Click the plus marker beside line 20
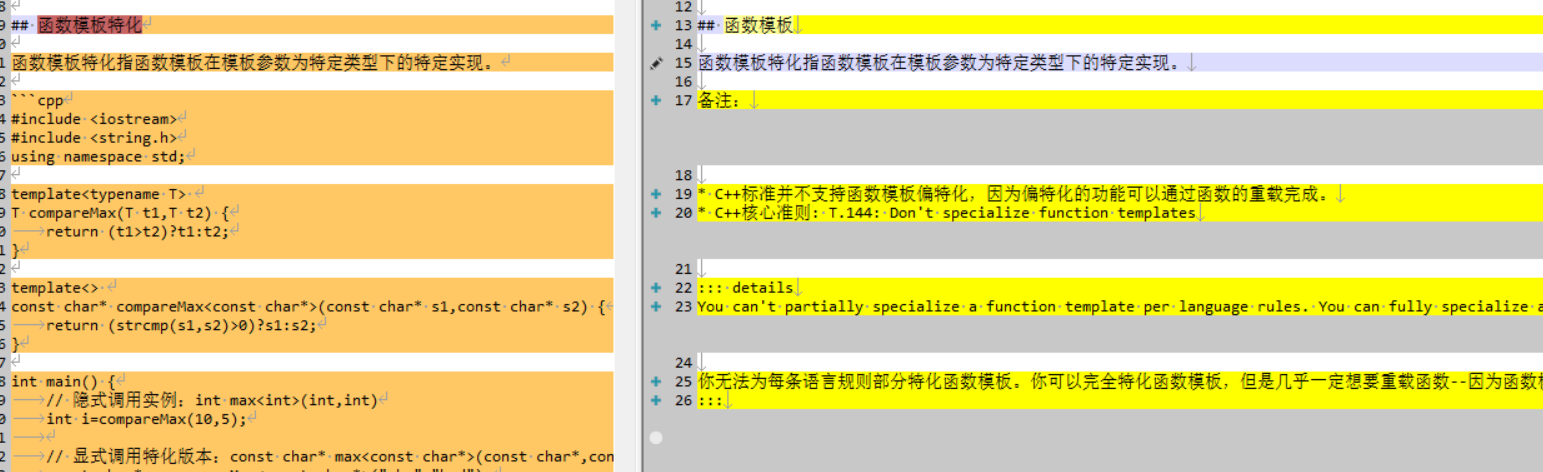The width and height of the screenshot is (1543, 472). coord(656,213)
